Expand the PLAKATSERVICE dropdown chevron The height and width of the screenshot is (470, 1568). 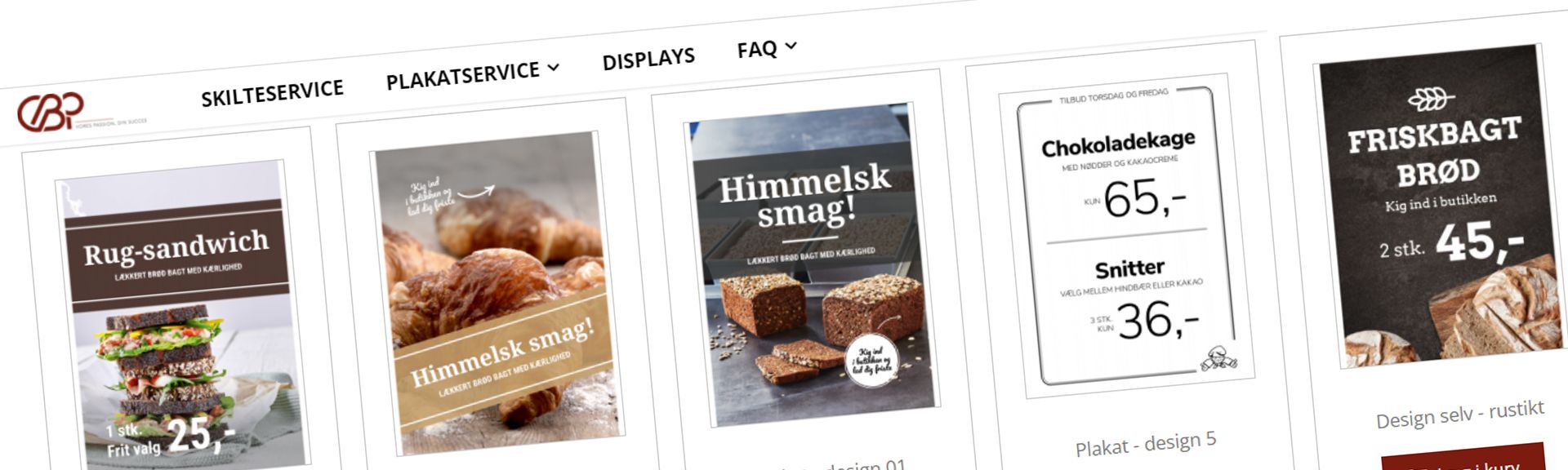(554, 68)
